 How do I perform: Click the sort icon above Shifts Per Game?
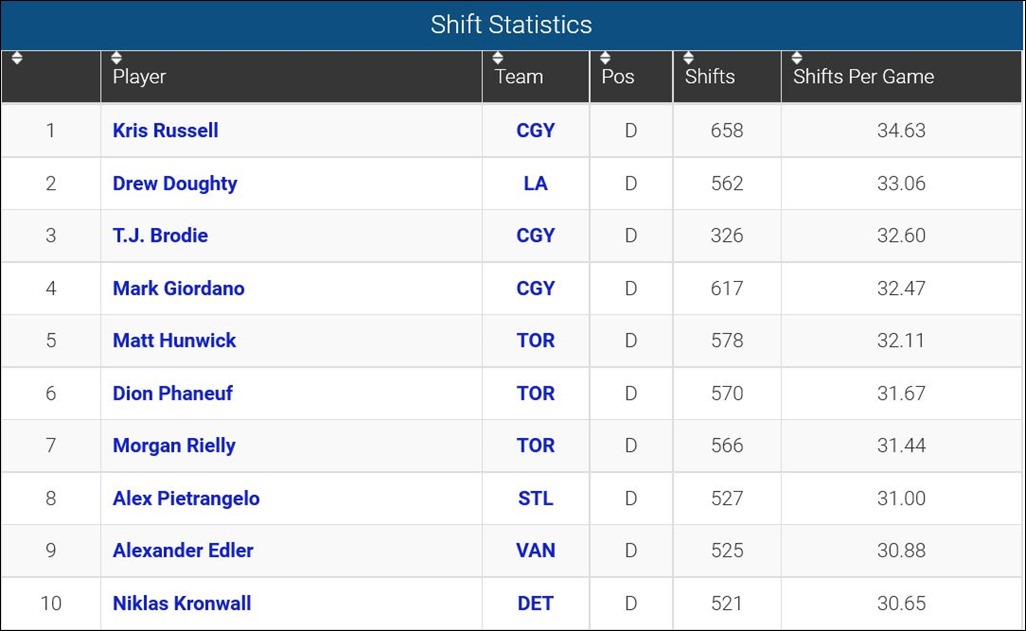click(797, 58)
